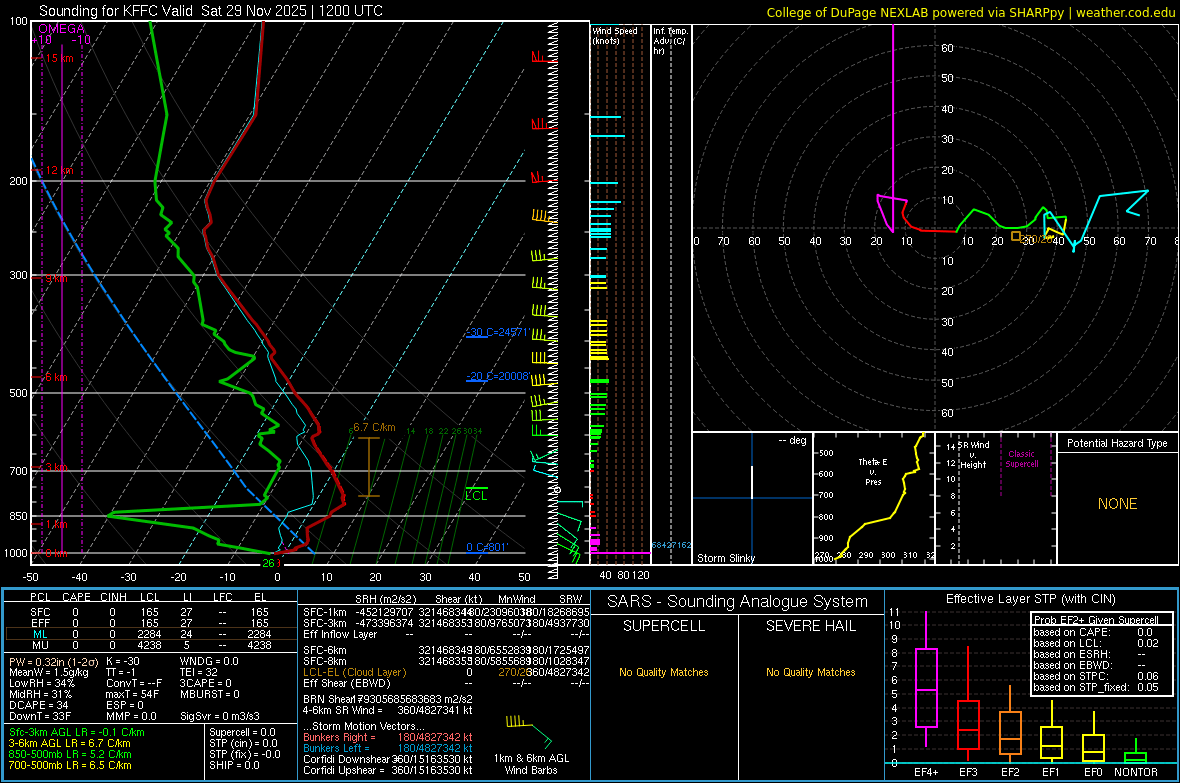Click the Theta-E v. Pres plot label
This screenshot has height=783, width=1180.
(873, 471)
